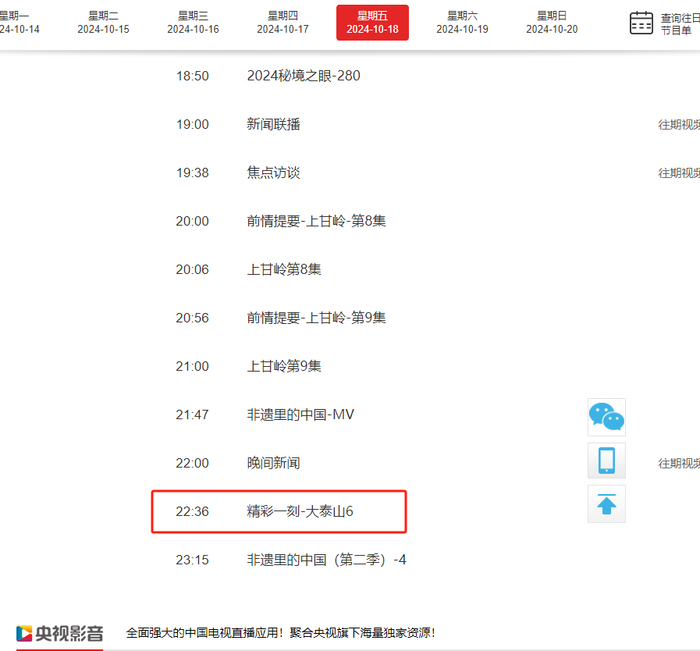Select the 星期四 2024-10-17 tab

(282, 23)
